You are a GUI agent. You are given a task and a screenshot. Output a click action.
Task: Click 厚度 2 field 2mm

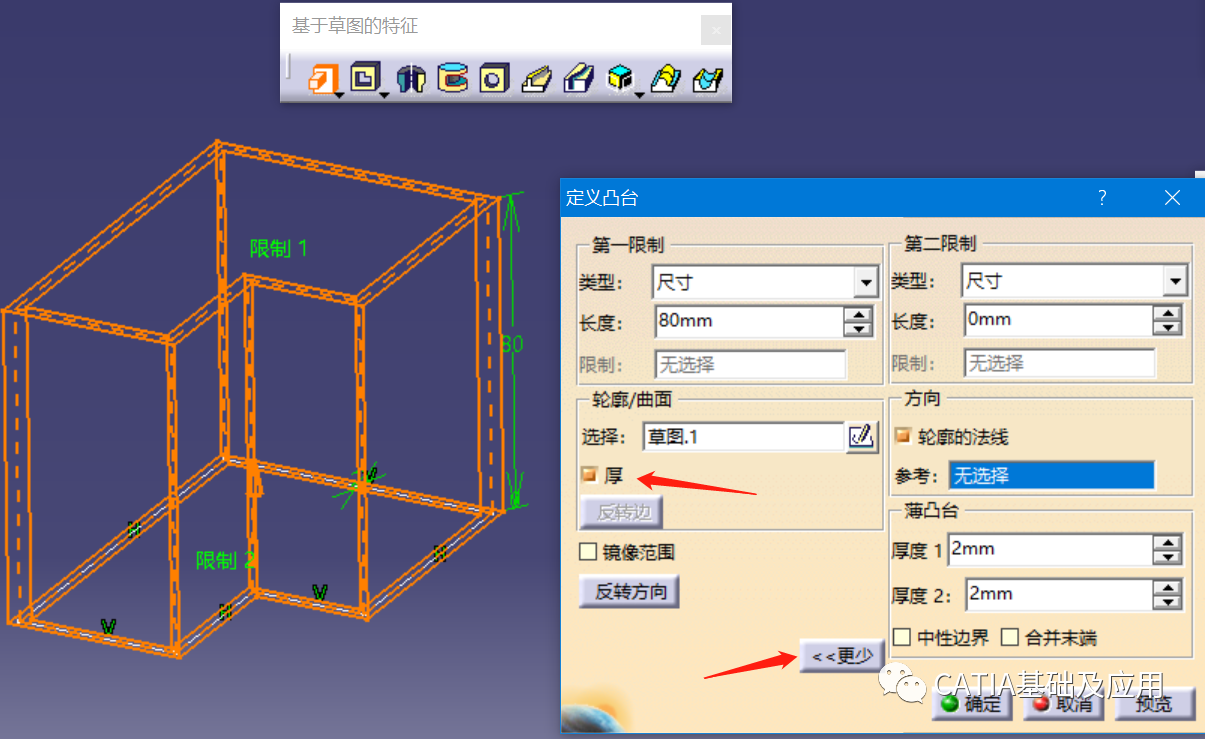pyautogui.click(x=1059, y=595)
